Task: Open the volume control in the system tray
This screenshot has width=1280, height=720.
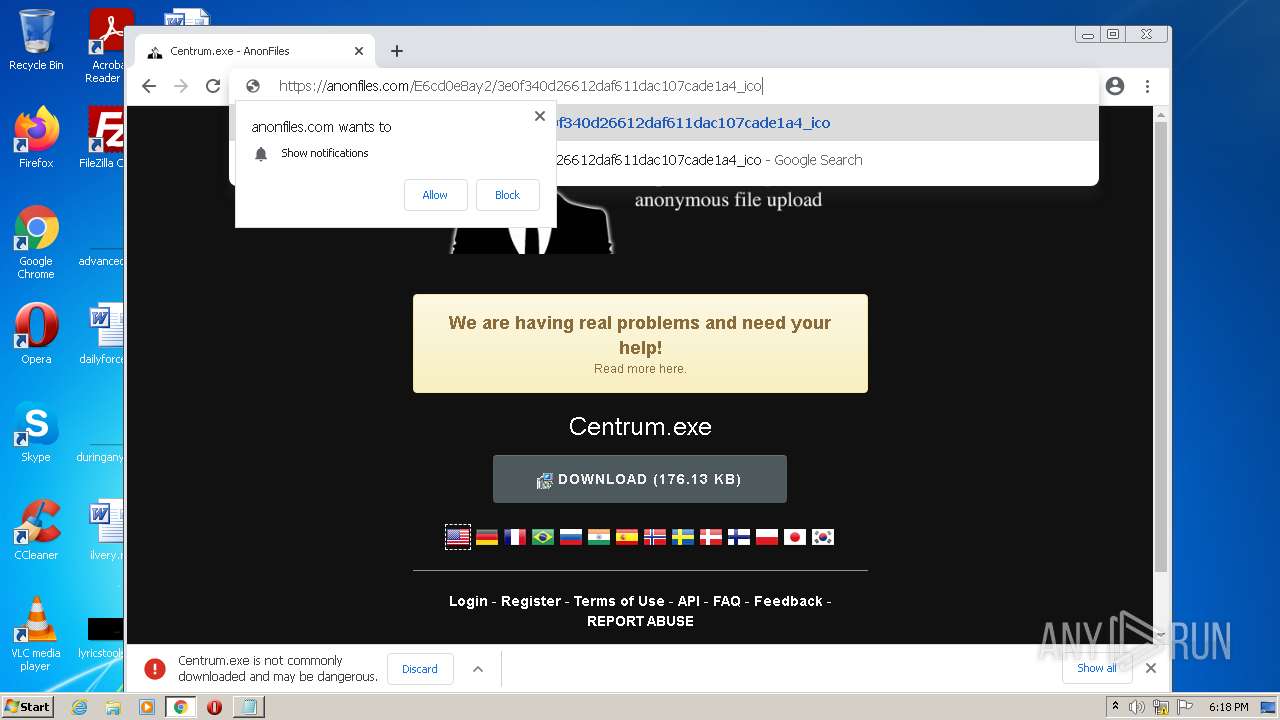Action: tap(1137, 707)
